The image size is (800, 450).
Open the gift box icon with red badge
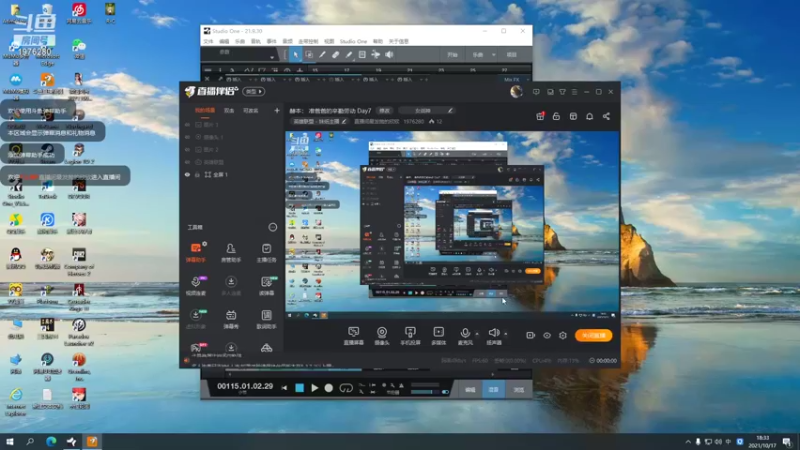(x=540, y=116)
